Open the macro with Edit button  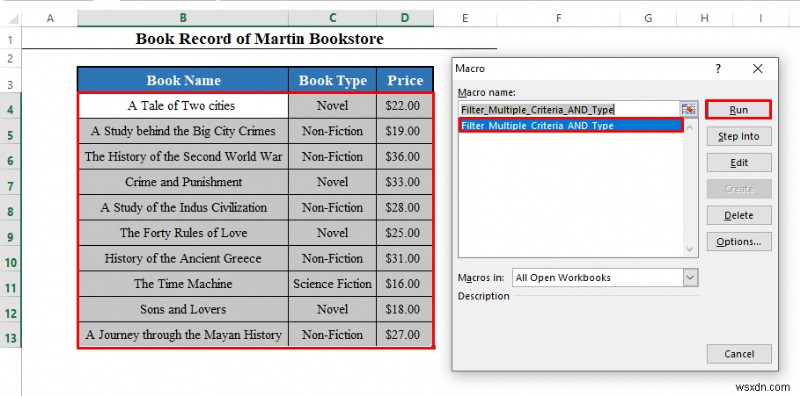[x=739, y=163]
